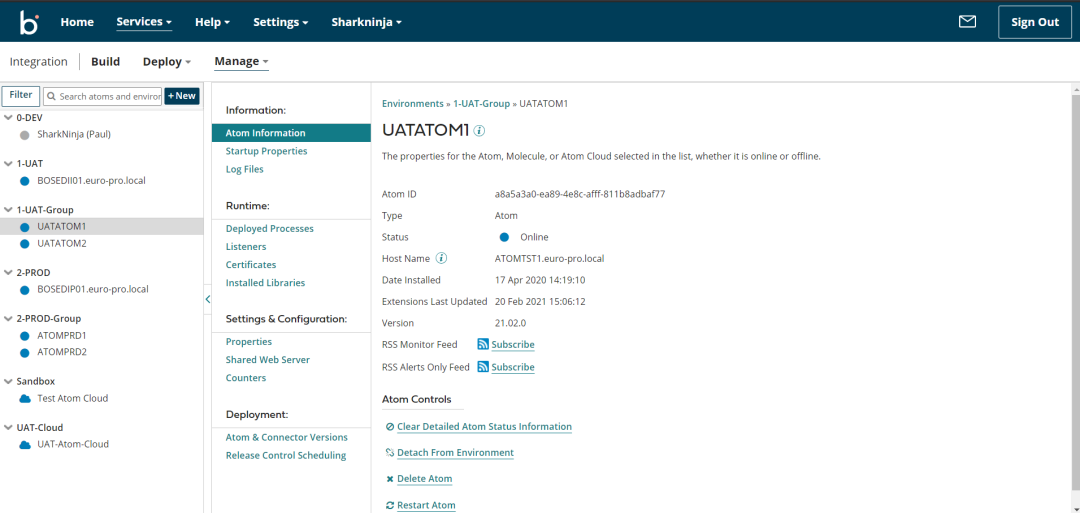Click Subscribe for RSS Alerts Only Feed
The height and width of the screenshot is (513, 1080).
pyautogui.click(x=513, y=367)
